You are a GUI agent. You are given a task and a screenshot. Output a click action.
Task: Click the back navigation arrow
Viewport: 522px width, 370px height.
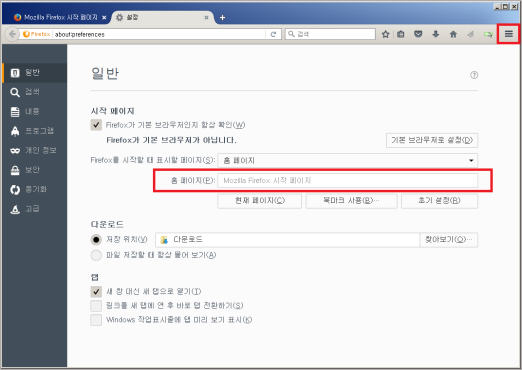12,34
